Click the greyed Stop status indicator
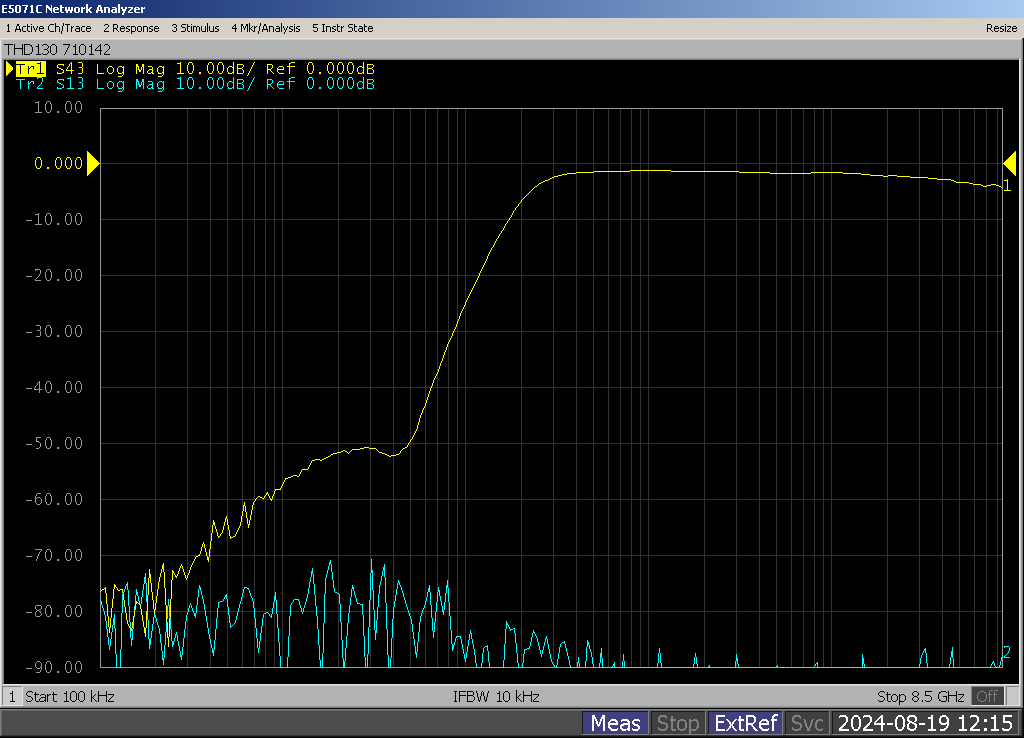This screenshot has height=738, width=1024. pos(677,723)
